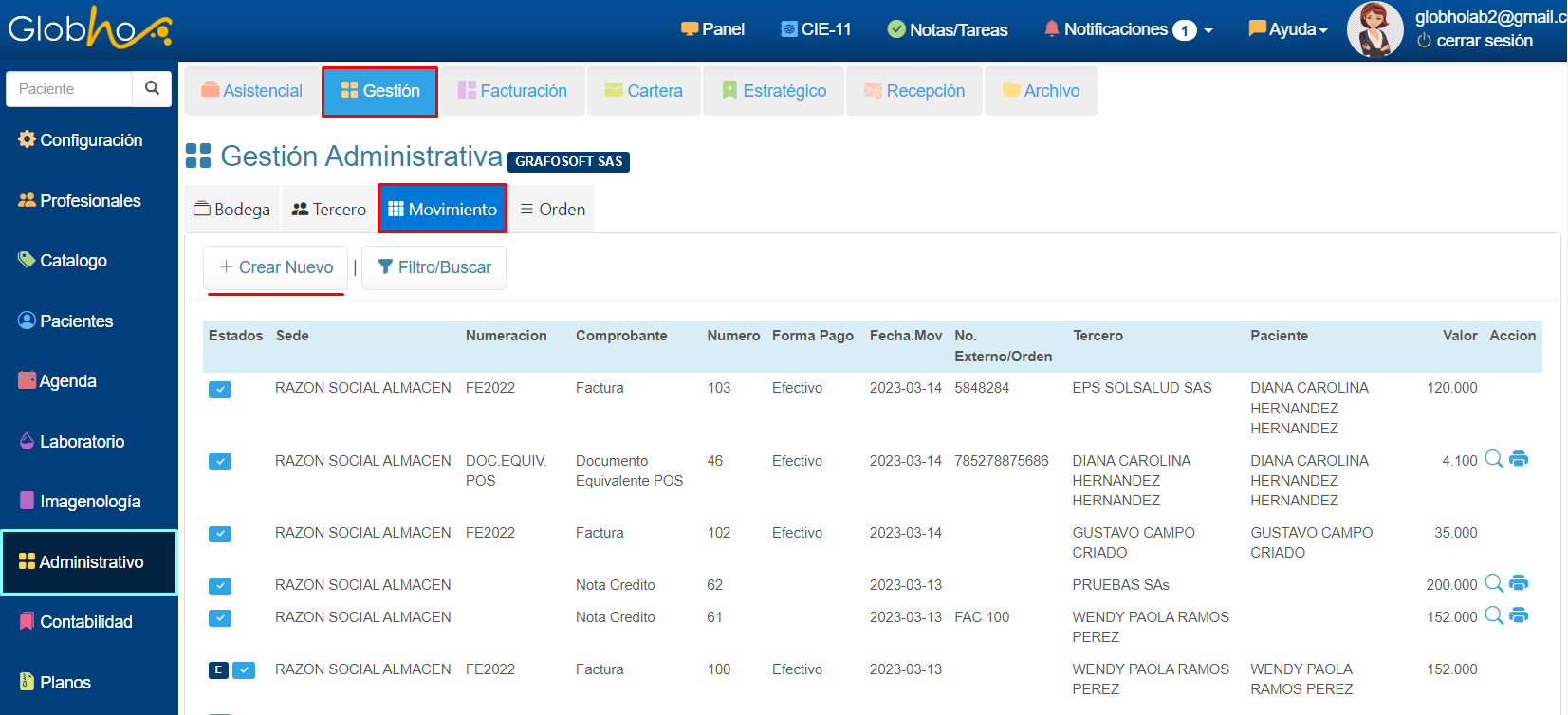Image resolution: width=1568 pixels, height=715 pixels.
Task: Click the patient search magnifier icon
Action: click(x=152, y=88)
